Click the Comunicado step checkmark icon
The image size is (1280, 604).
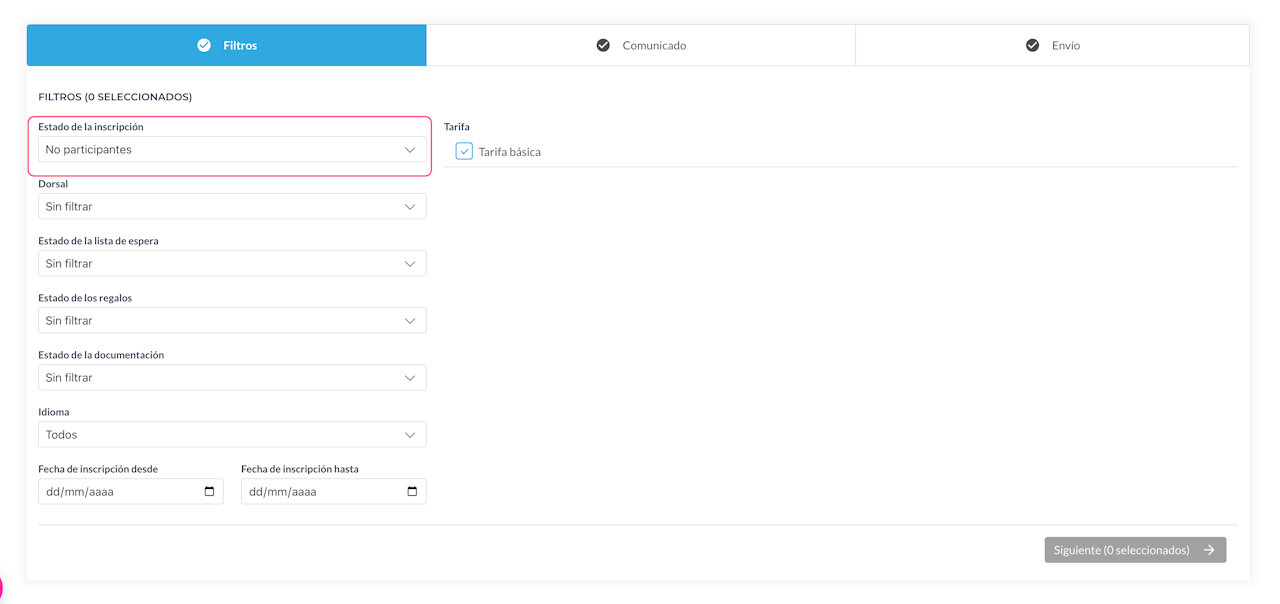coord(603,46)
